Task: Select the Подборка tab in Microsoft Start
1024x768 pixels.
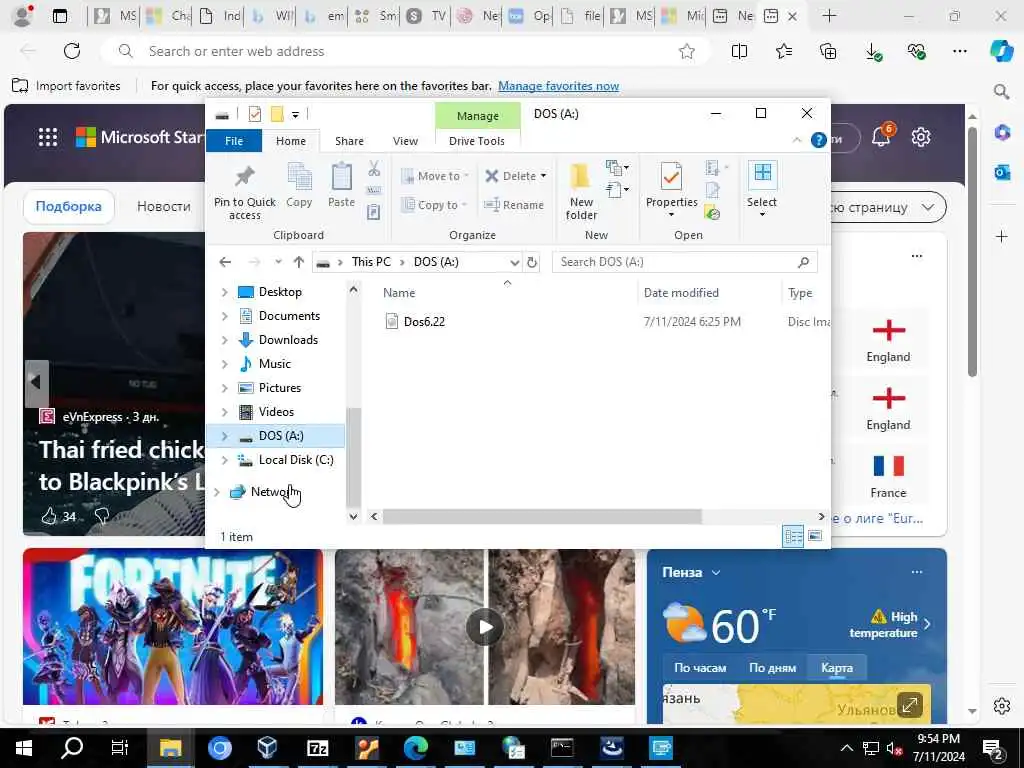Action: pyautogui.click(x=69, y=206)
